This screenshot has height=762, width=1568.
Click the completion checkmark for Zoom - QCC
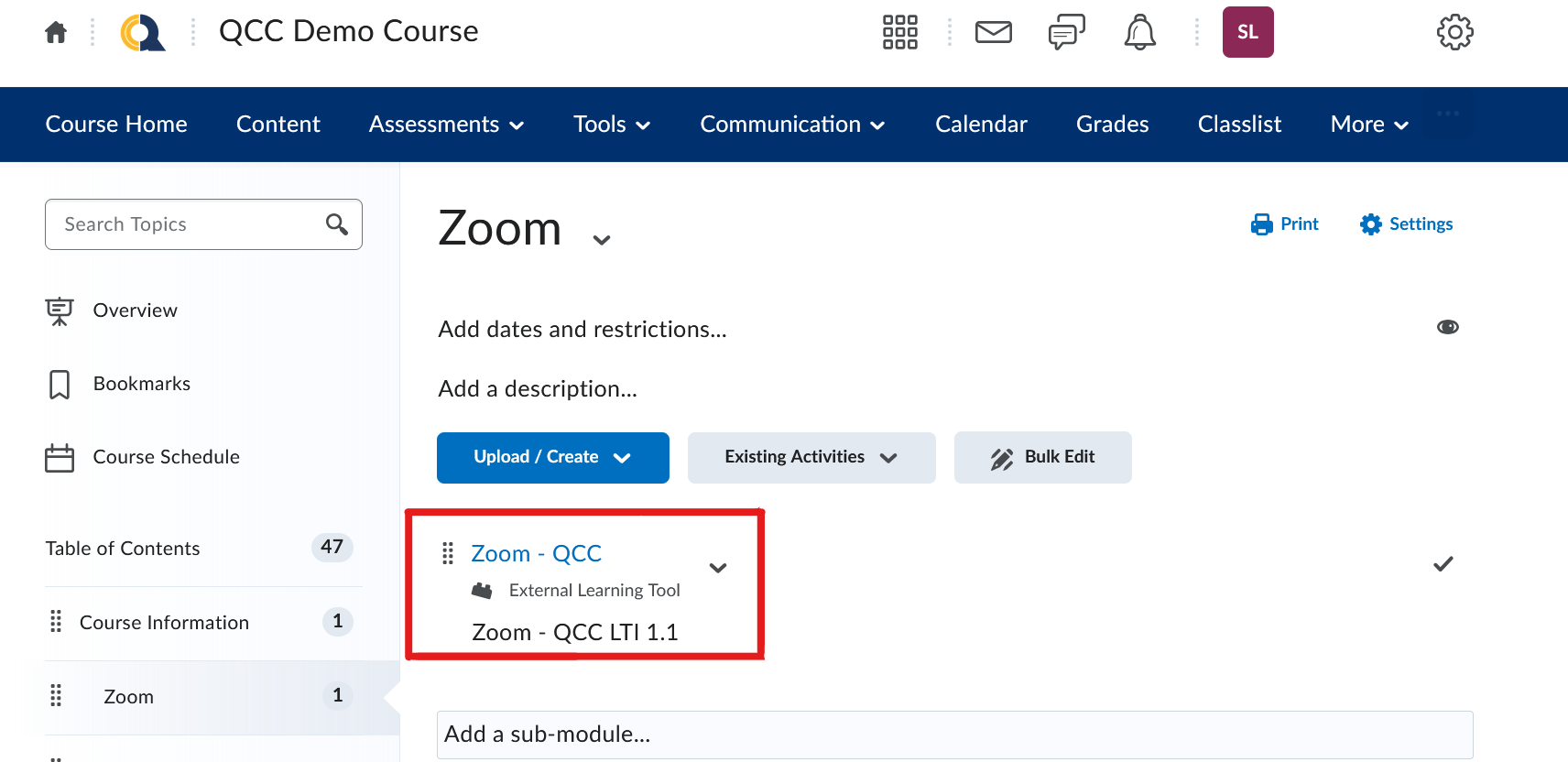click(1443, 564)
